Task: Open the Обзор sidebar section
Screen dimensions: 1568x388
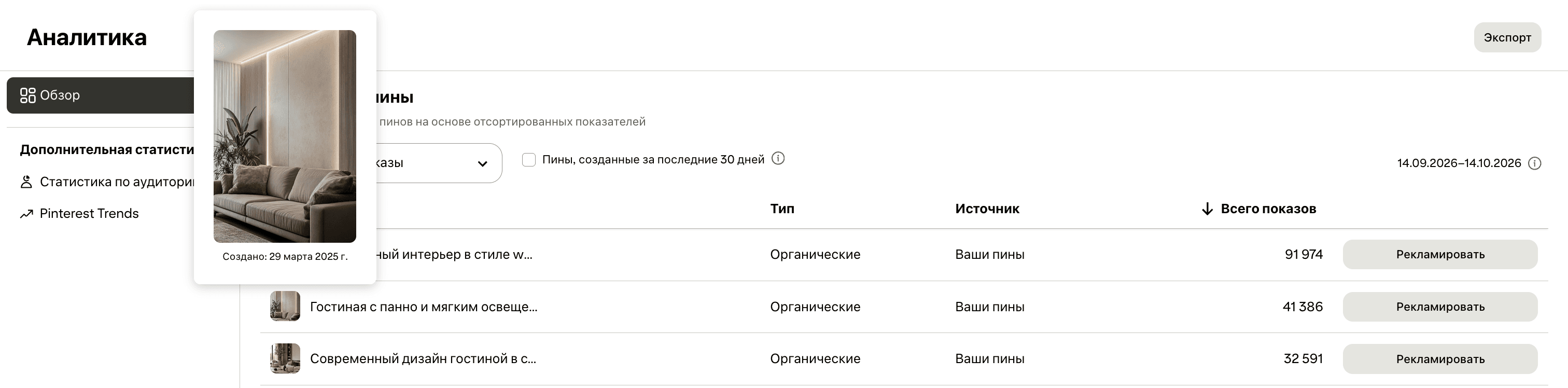Action: [x=101, y=95]
